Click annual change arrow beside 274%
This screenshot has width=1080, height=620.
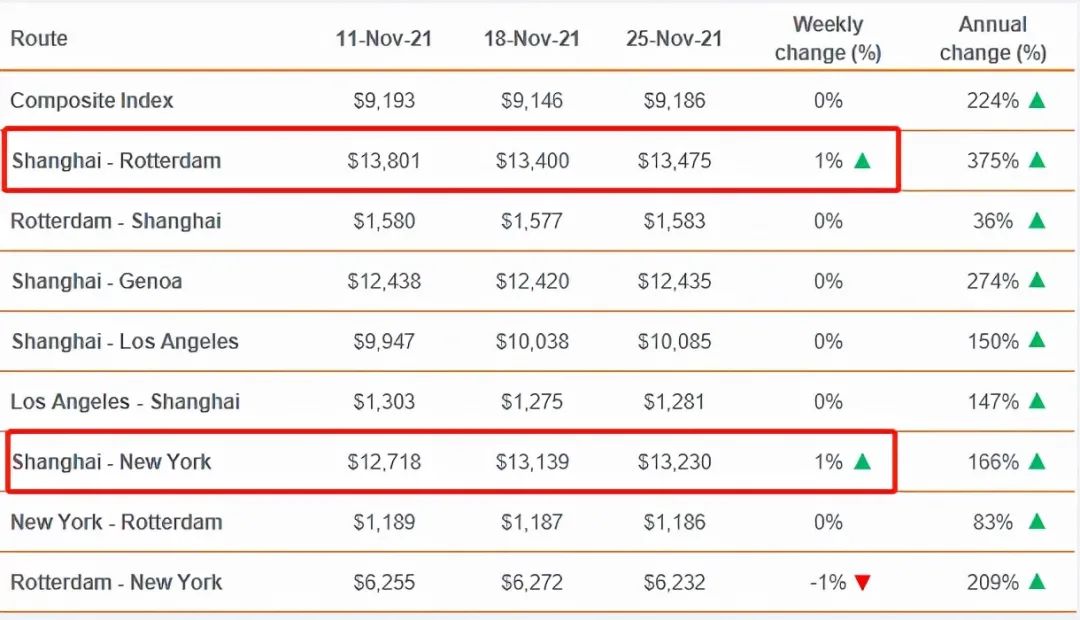pos(1037,281)
